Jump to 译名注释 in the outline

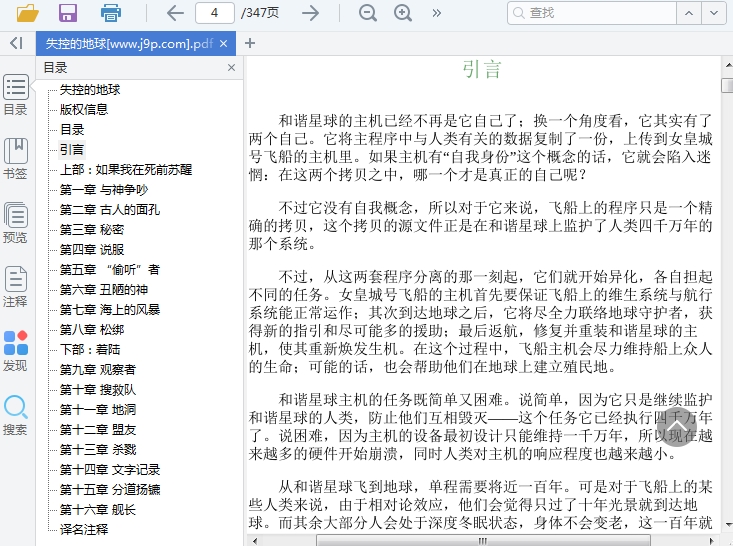(x=84, y=530)
